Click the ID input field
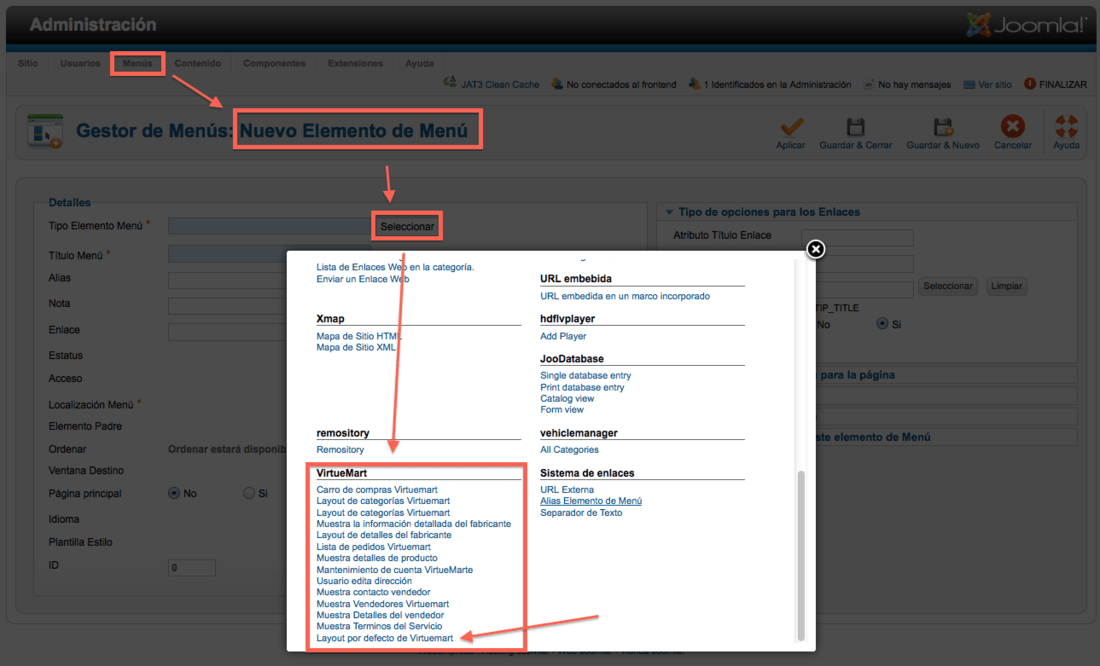Image resolution: width=1100 pixels, height=666 pixels. 192,568
